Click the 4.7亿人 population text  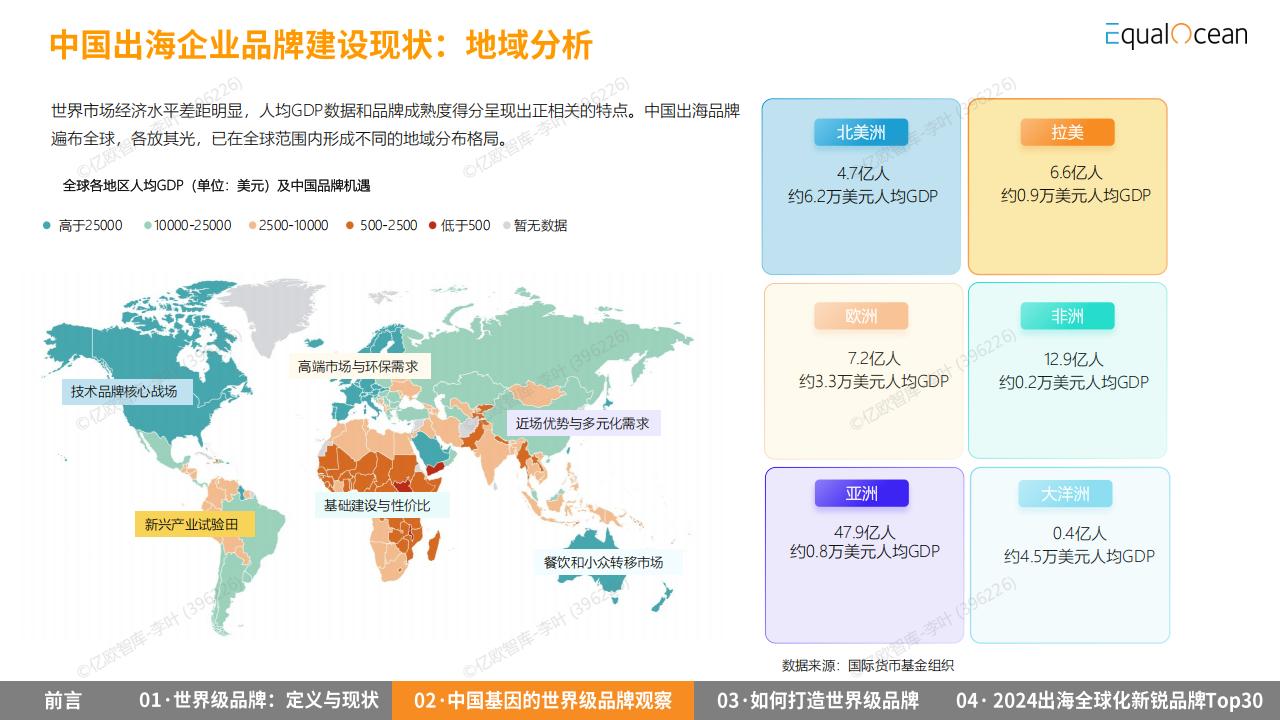[x=864, y=172]
